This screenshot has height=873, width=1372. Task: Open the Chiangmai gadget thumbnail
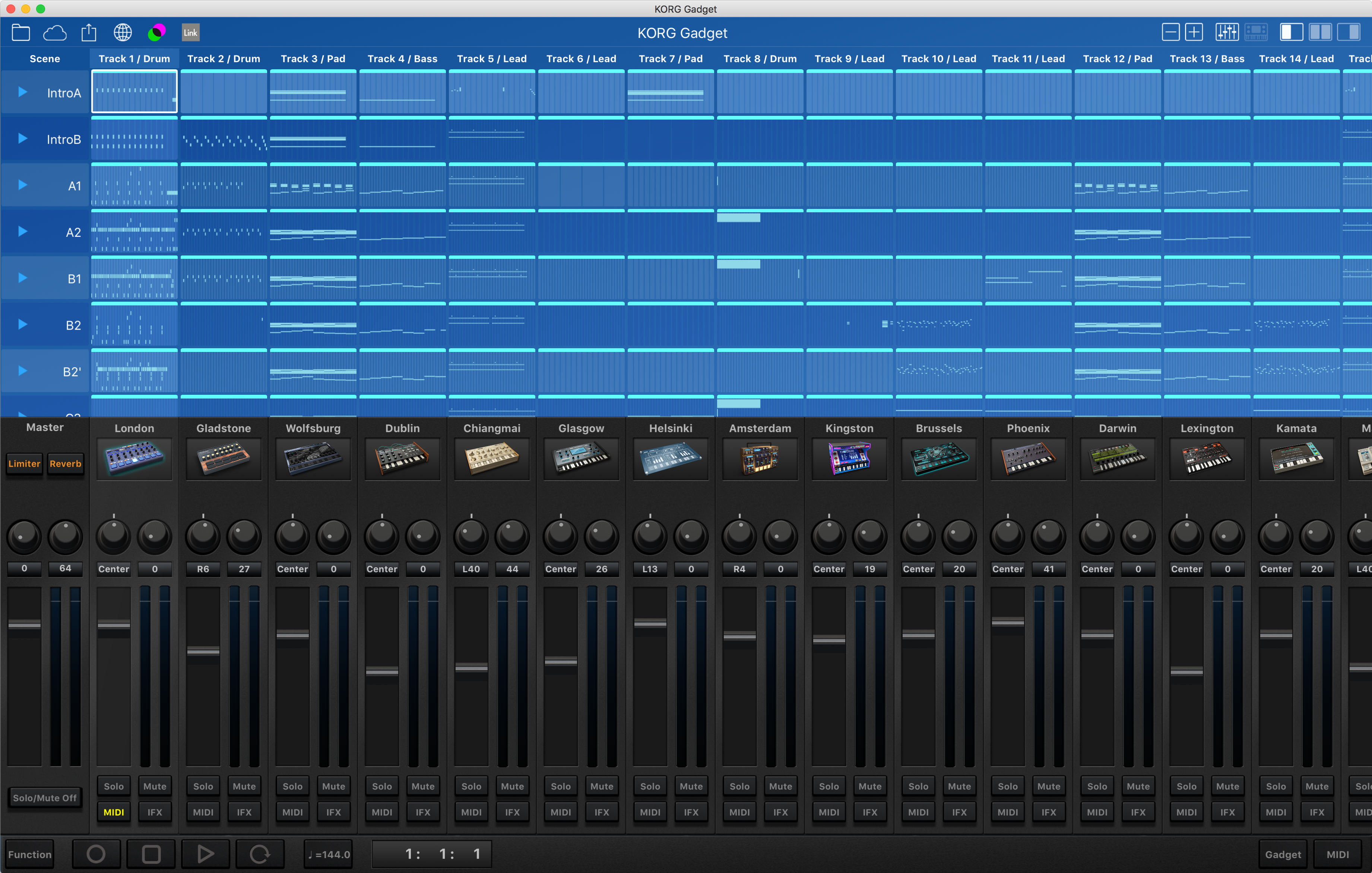(x=492, y=459)
